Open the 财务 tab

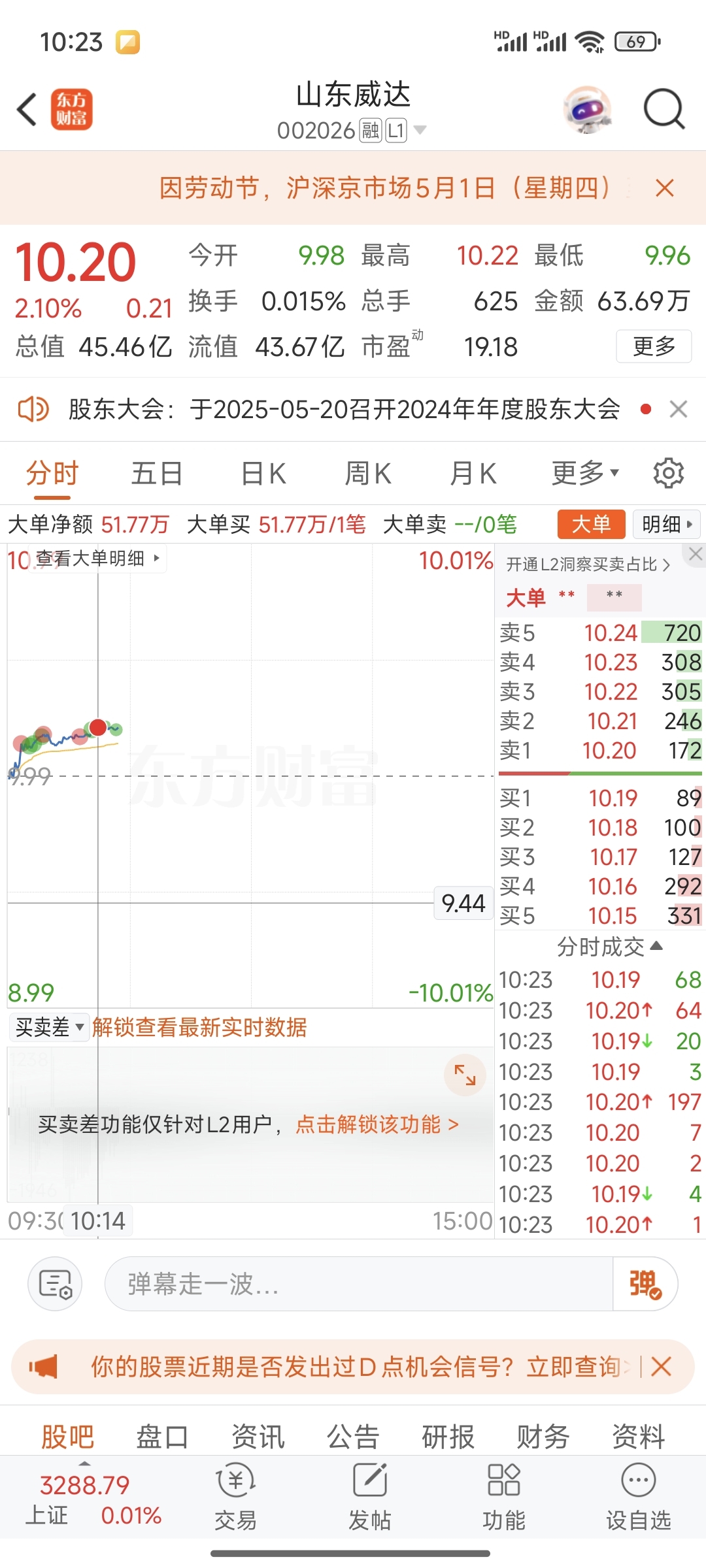[543, 1437]
